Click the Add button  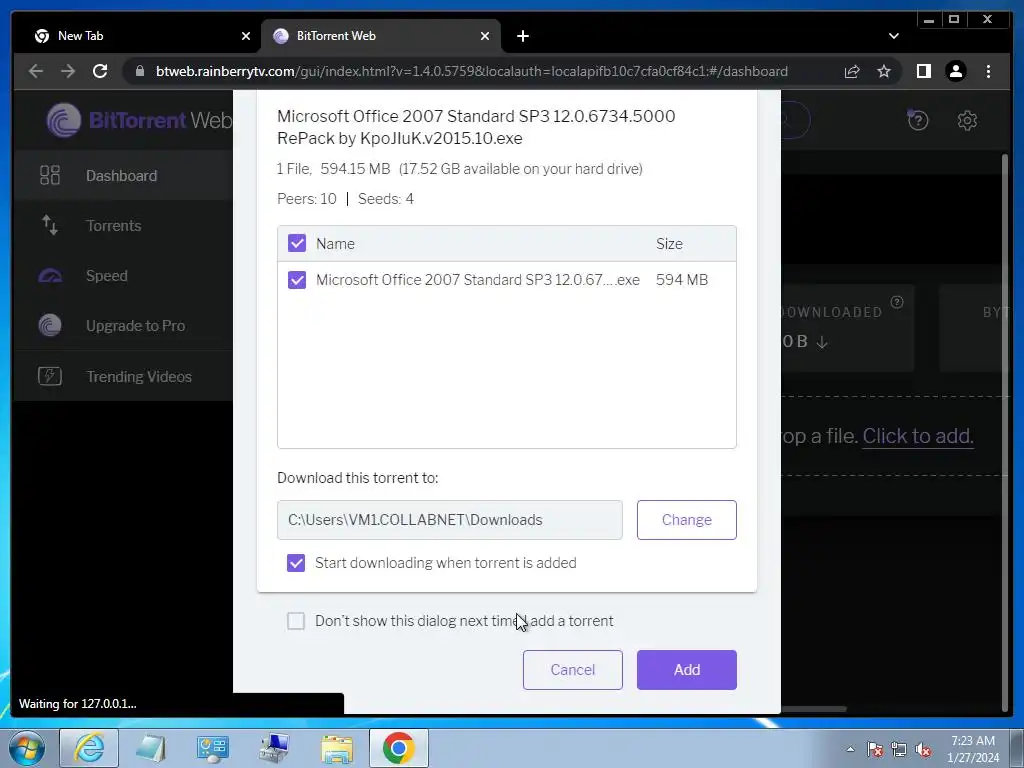pos(686,669)
